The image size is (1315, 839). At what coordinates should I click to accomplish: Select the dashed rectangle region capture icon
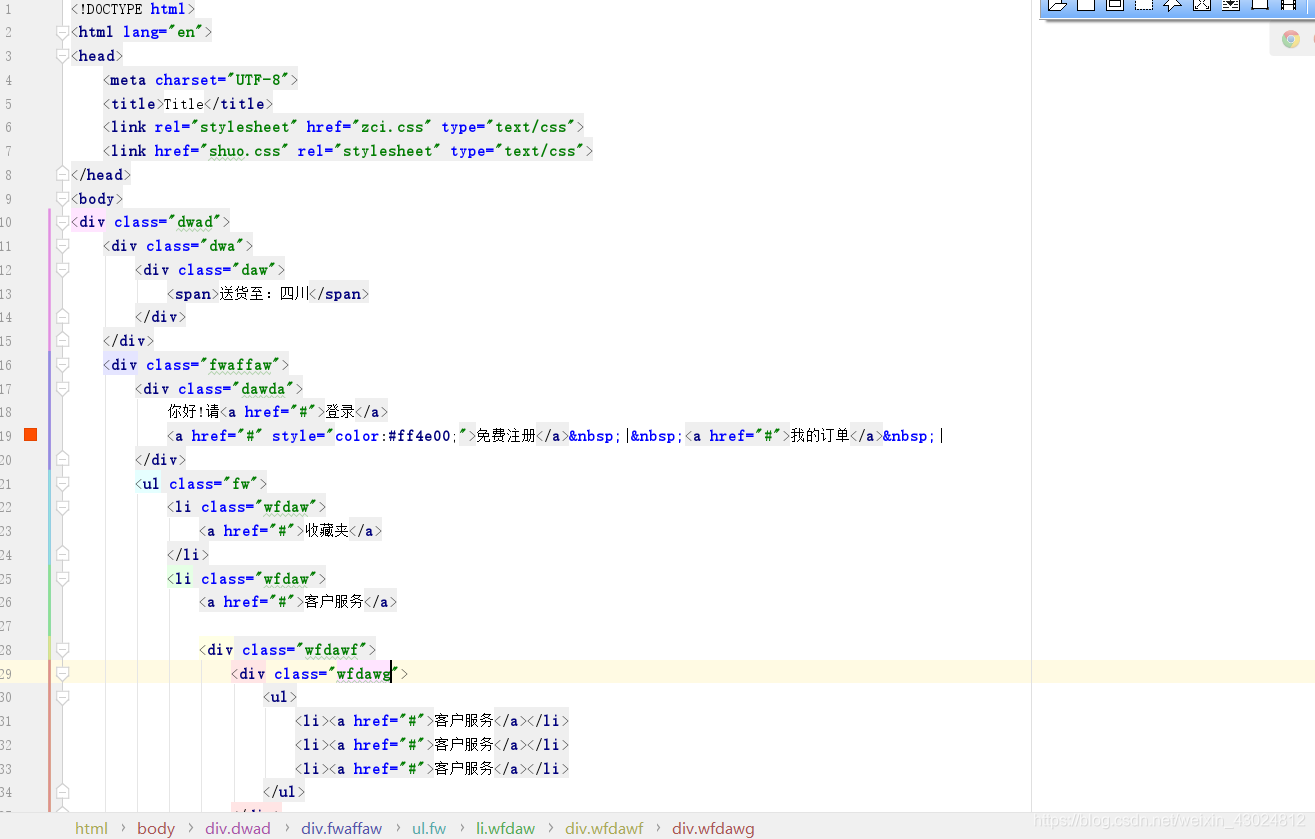1144,5
